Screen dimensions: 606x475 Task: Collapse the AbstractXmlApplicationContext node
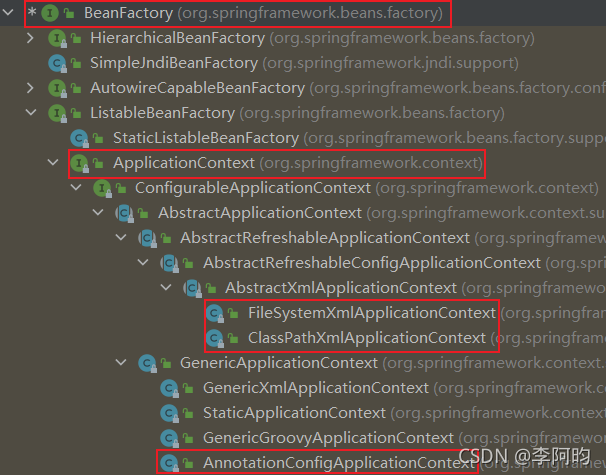(166, 287)
